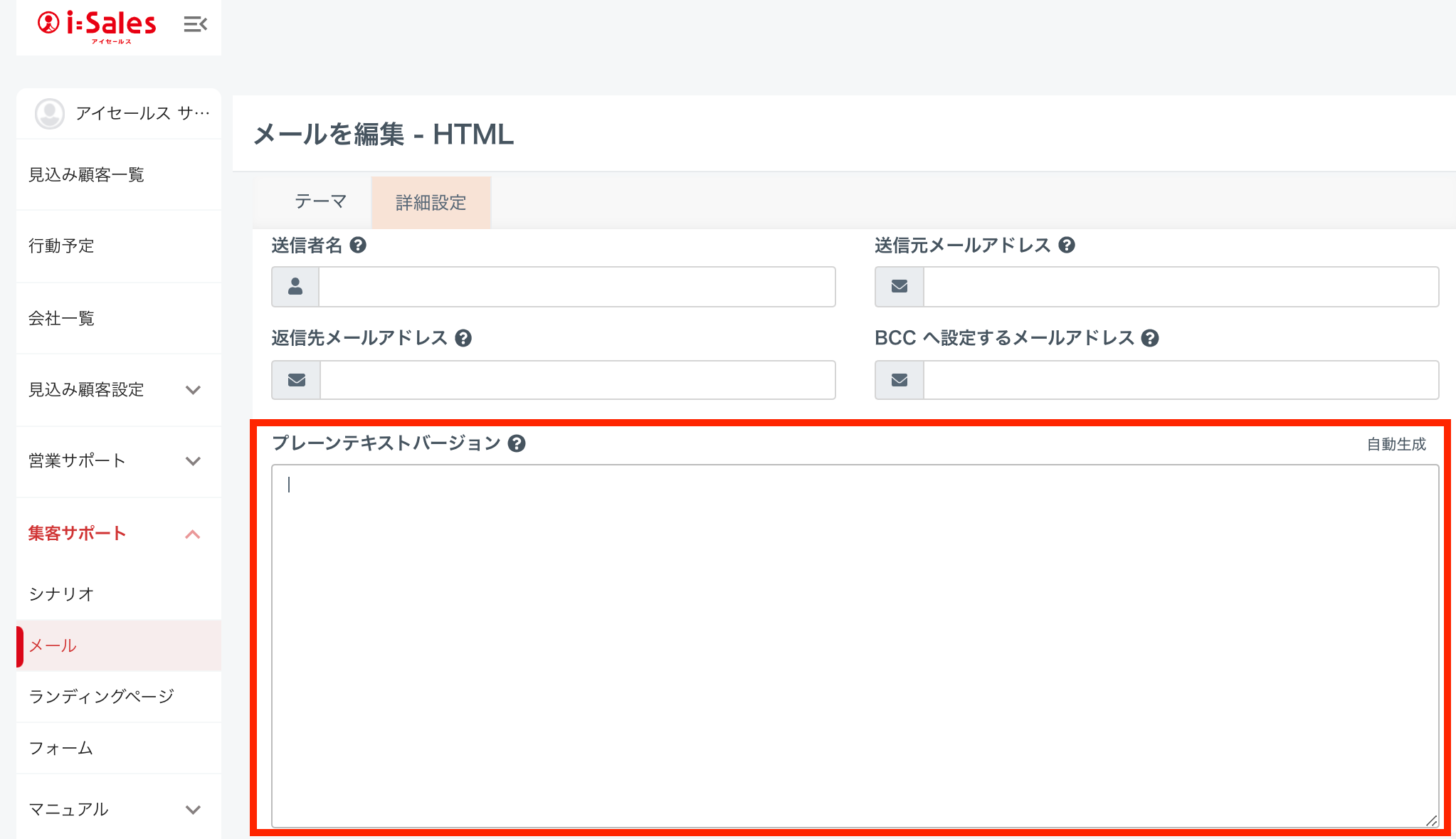
Task: Select the 詳細設定 tab
Action: 431,203
